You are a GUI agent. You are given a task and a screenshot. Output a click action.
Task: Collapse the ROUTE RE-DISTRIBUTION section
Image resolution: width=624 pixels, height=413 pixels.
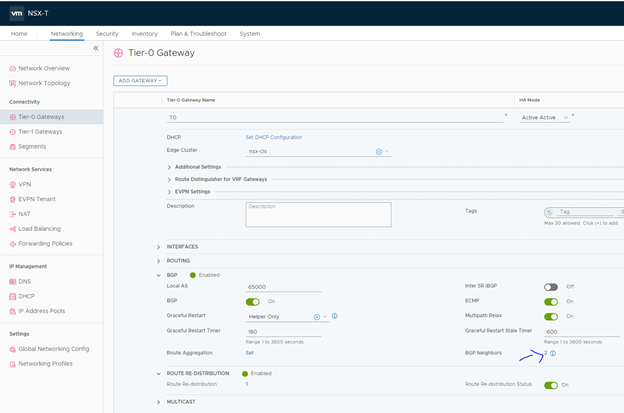tap(158, 374)
